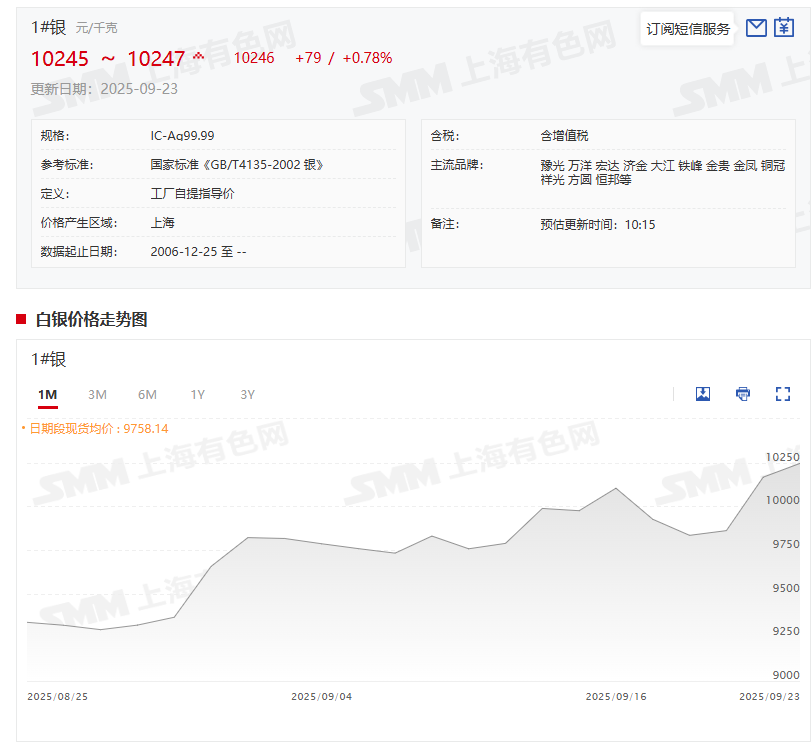Screen dimensions: 811x745
Task: View the 3Y price history
Action: 248,395
